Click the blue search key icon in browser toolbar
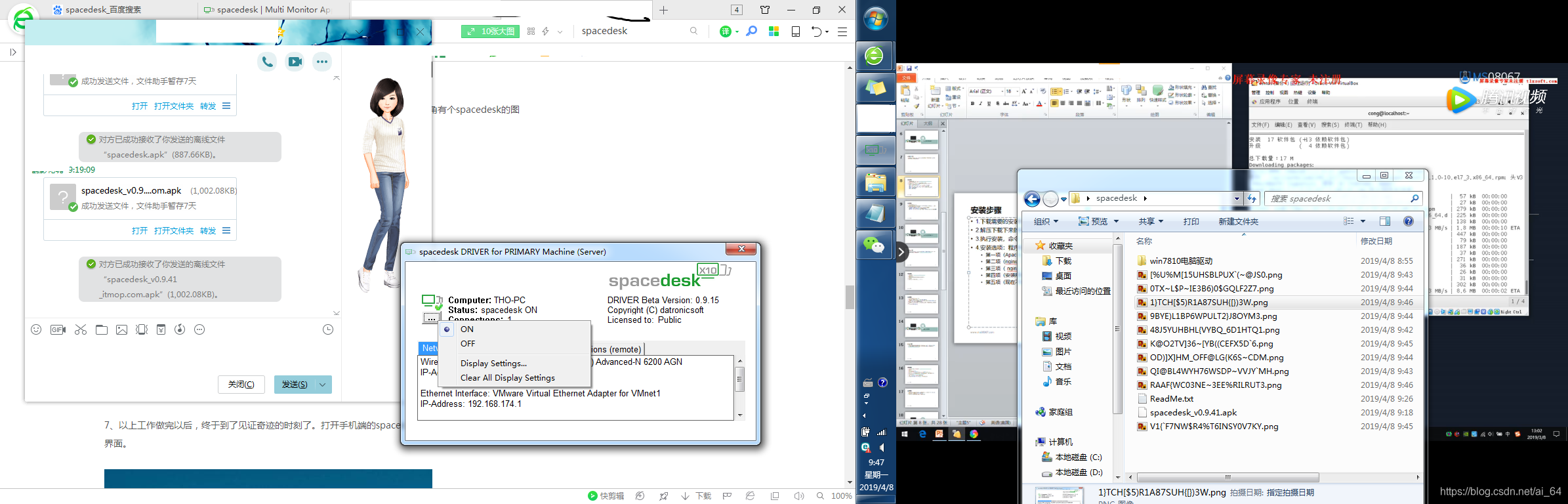The image size is (1568, 504). (x=752, y=31)
